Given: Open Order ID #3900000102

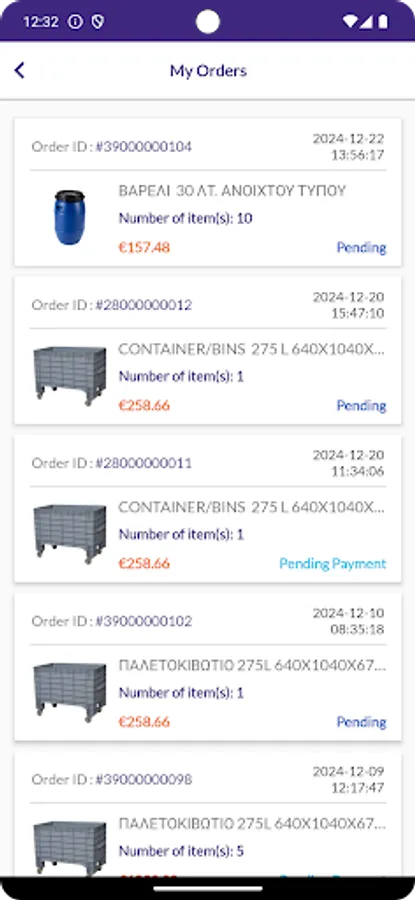Looking at the screenshot, I should click(112, 621).
